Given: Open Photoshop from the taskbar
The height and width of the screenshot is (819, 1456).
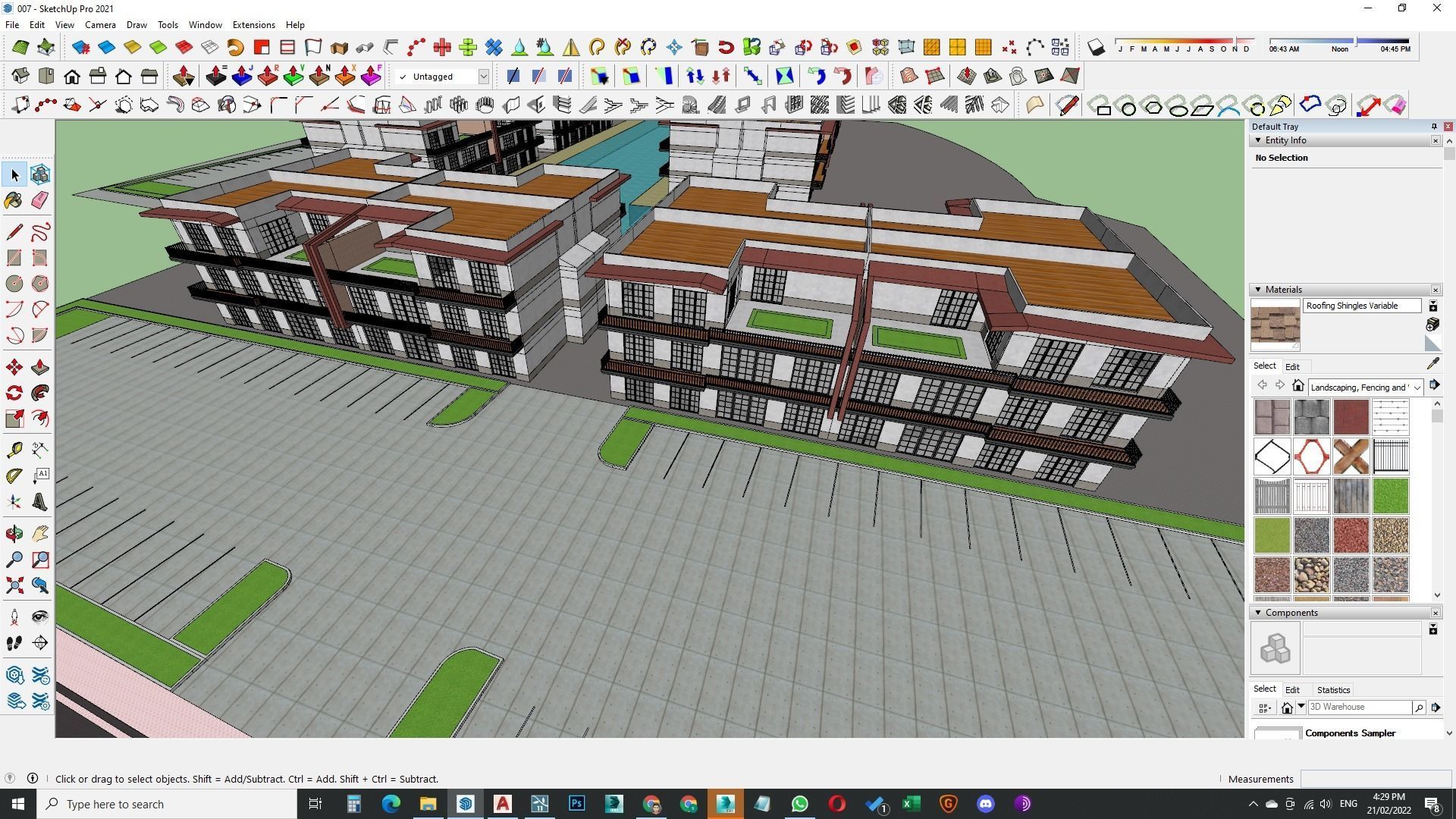Looking at the screenshot, I should [576, 804].
